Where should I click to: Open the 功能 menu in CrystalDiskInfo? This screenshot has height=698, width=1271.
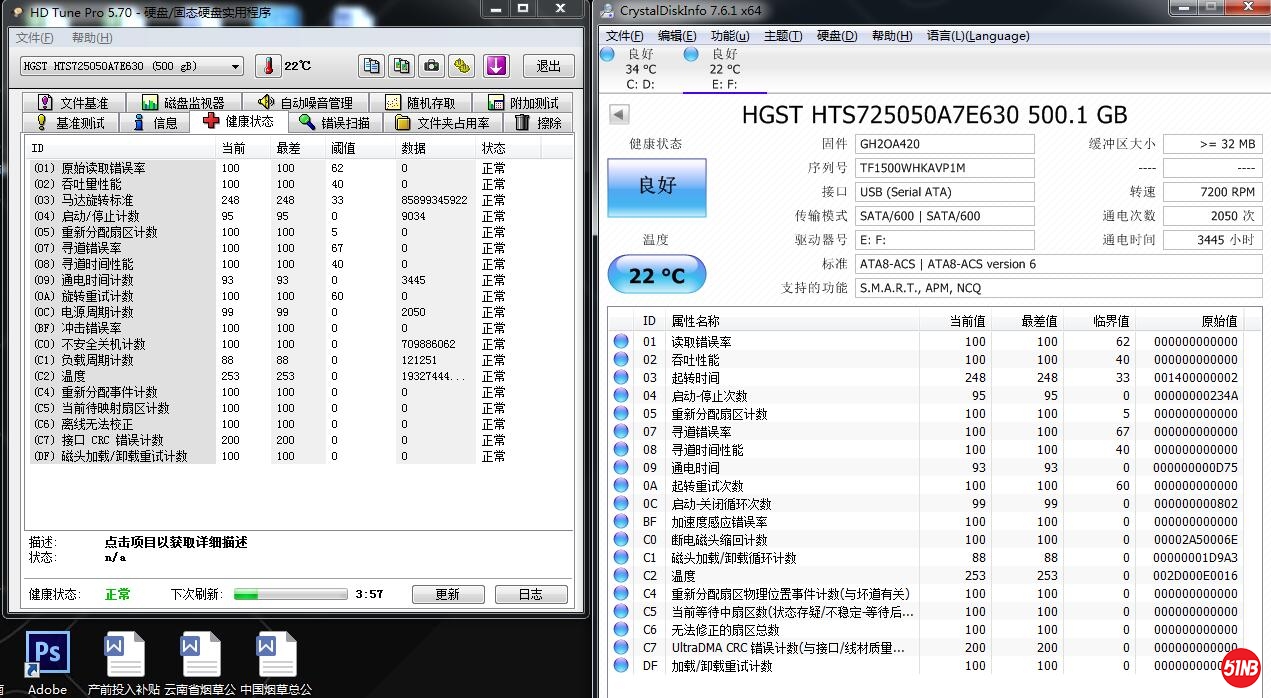pos(728,36)
